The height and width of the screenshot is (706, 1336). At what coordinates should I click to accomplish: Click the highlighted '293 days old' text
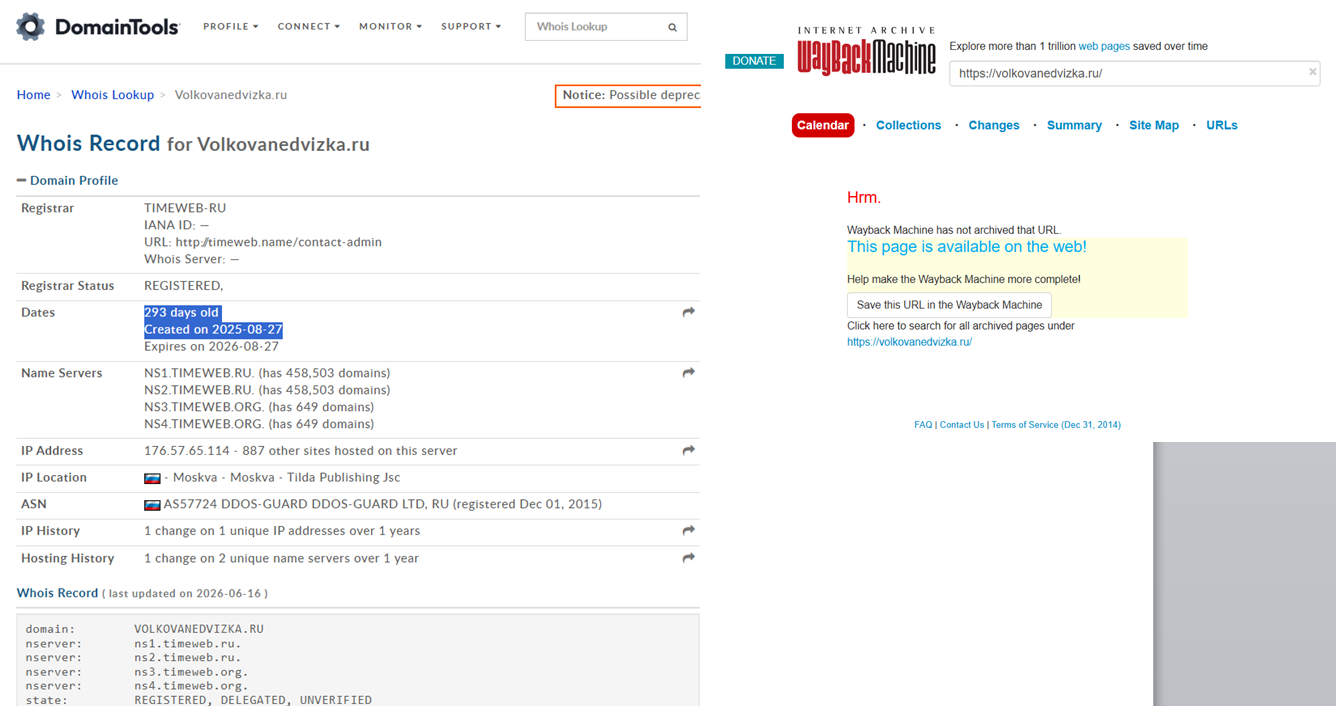pos(182,313)
